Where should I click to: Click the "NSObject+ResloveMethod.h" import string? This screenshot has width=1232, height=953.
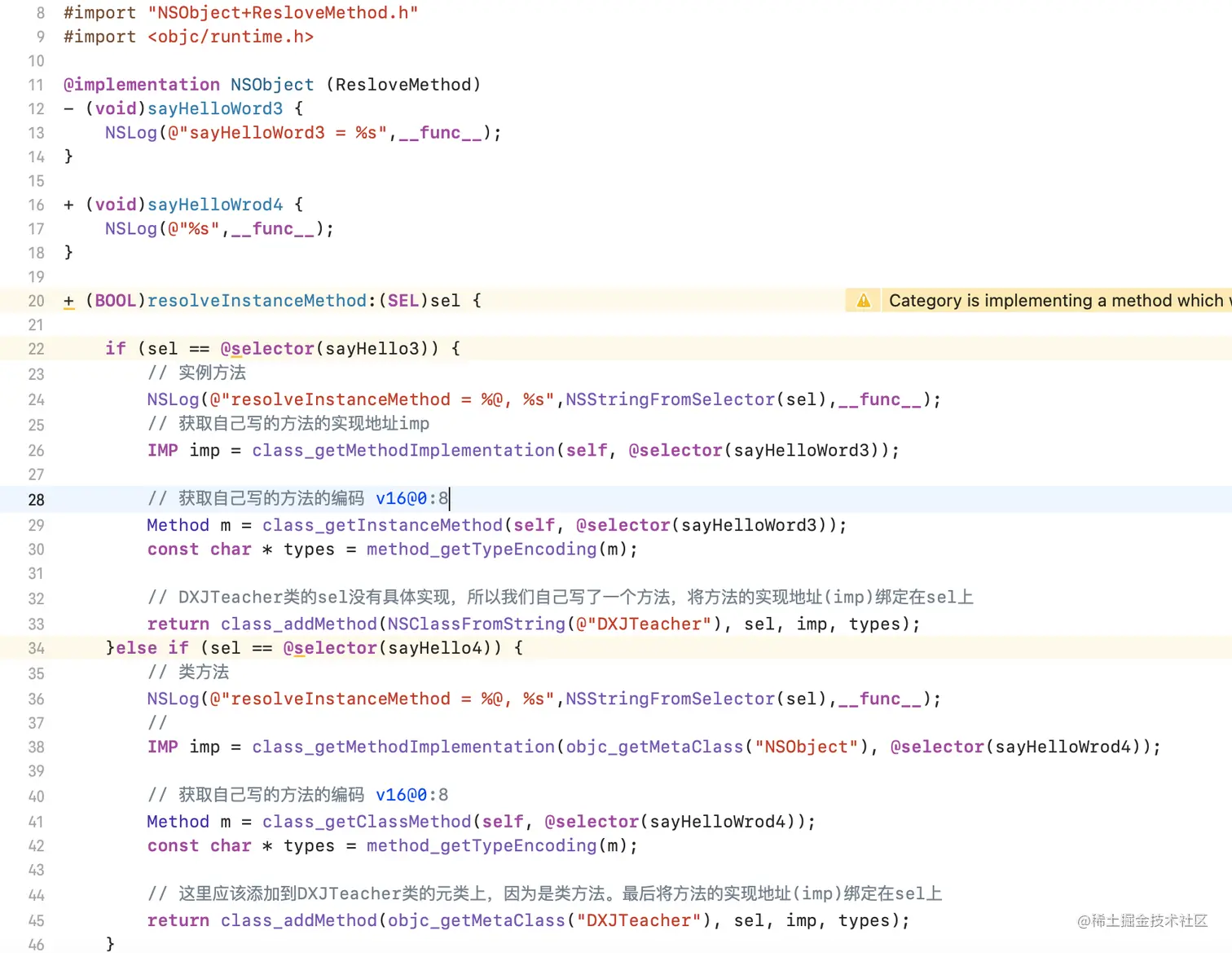(283, 13)
